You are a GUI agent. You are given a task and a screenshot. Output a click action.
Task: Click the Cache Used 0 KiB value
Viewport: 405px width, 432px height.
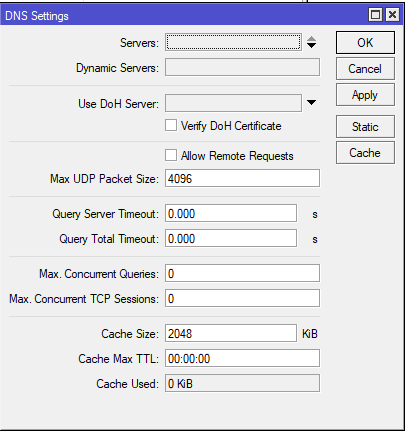242,383
